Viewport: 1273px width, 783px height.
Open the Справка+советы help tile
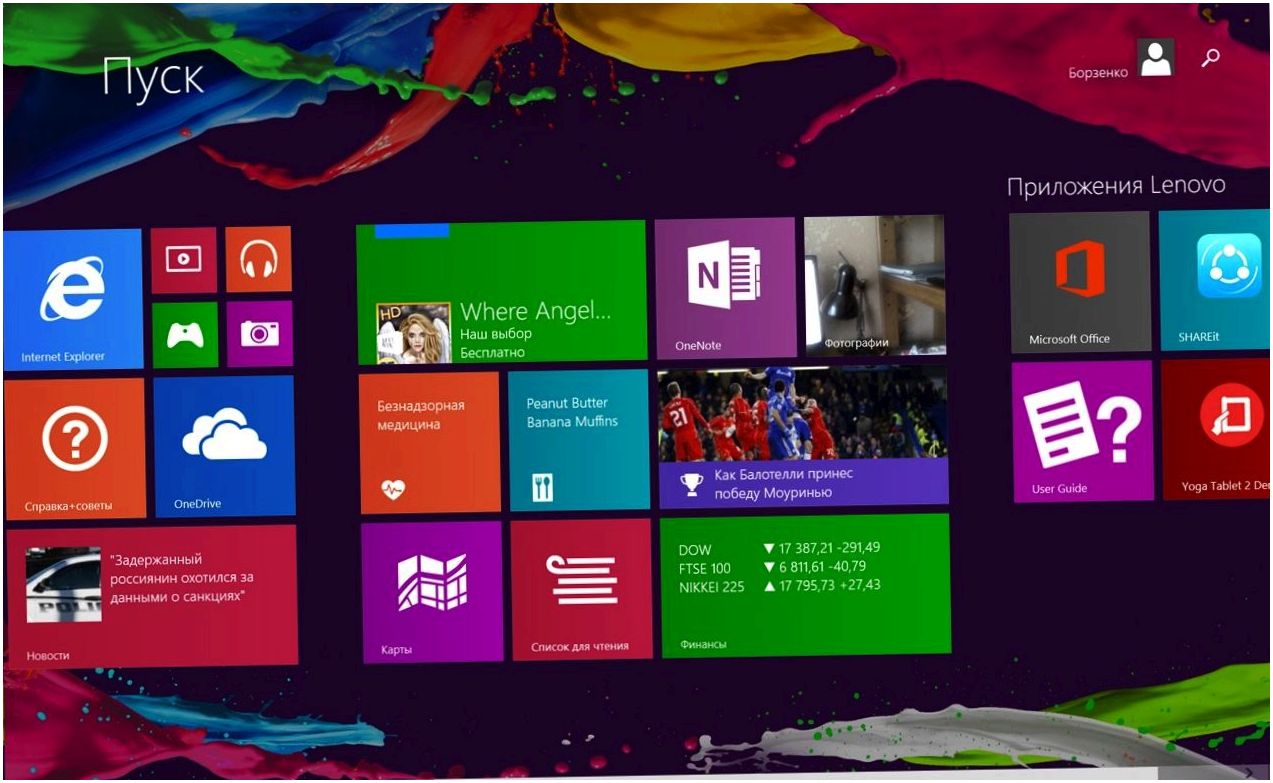click(x=74, y=448)
